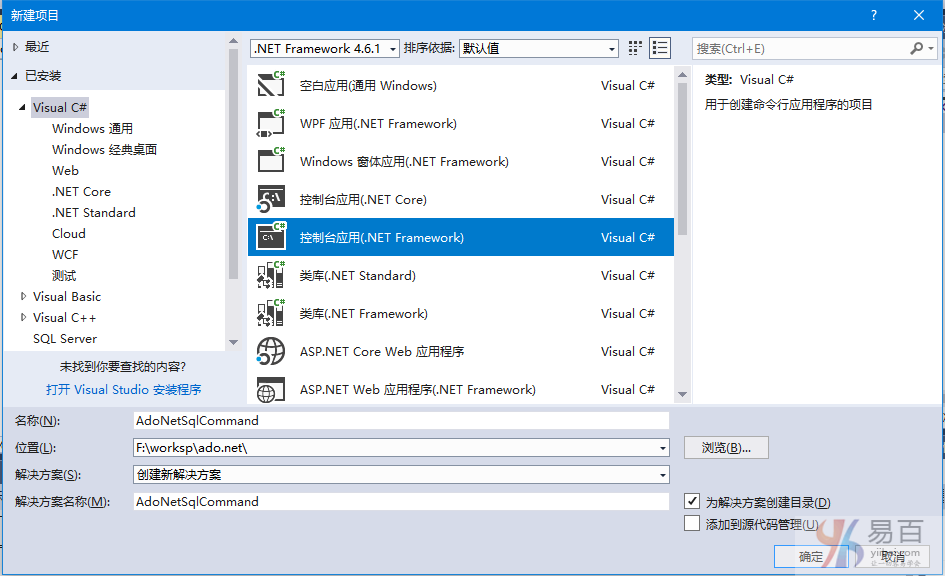Open the sort by dropdown
The width and height of the screenshot is (945, 576).
click(x=539, y=48)
